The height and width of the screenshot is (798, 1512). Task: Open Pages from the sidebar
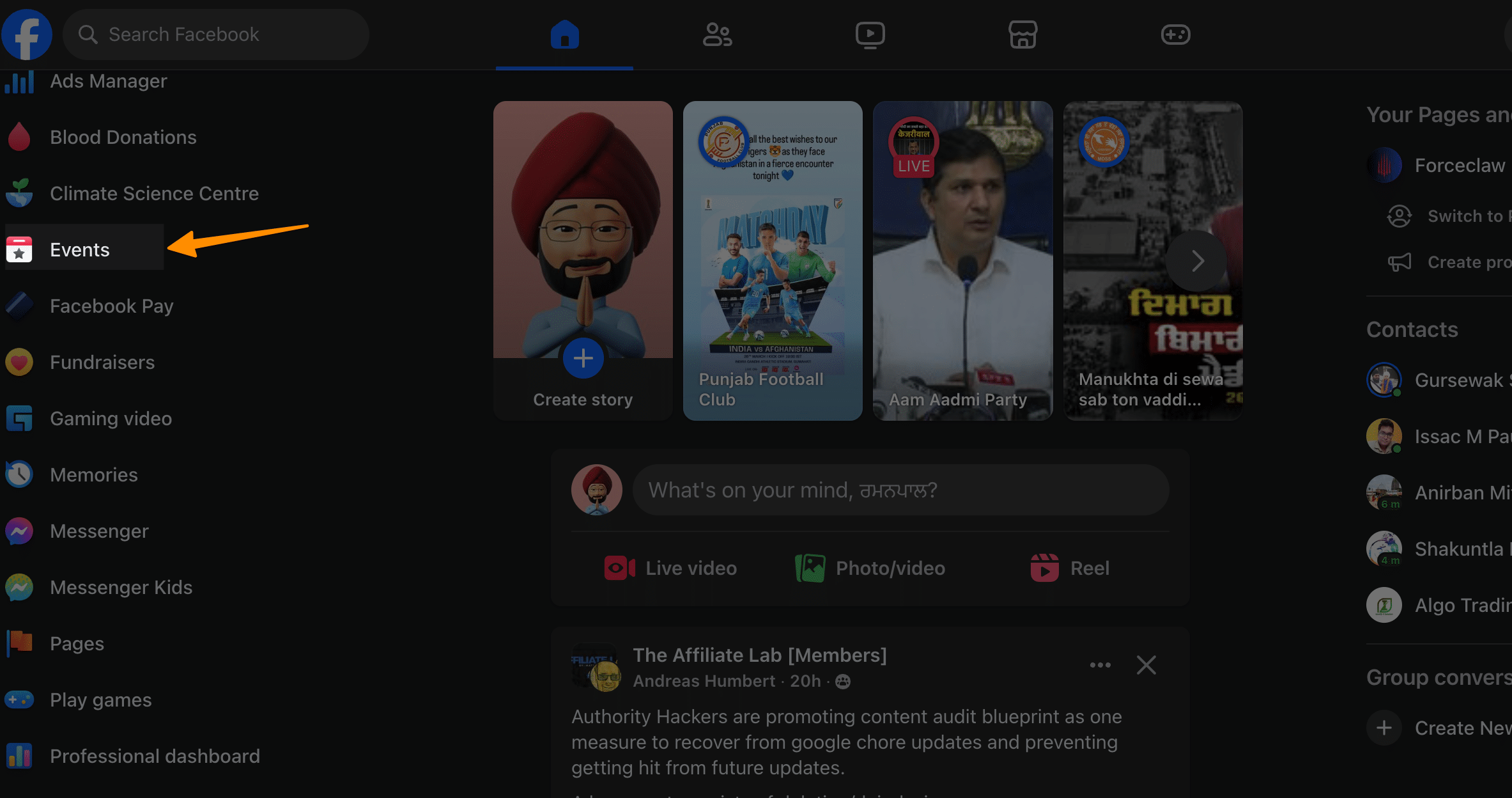click(x=77, y=643)
